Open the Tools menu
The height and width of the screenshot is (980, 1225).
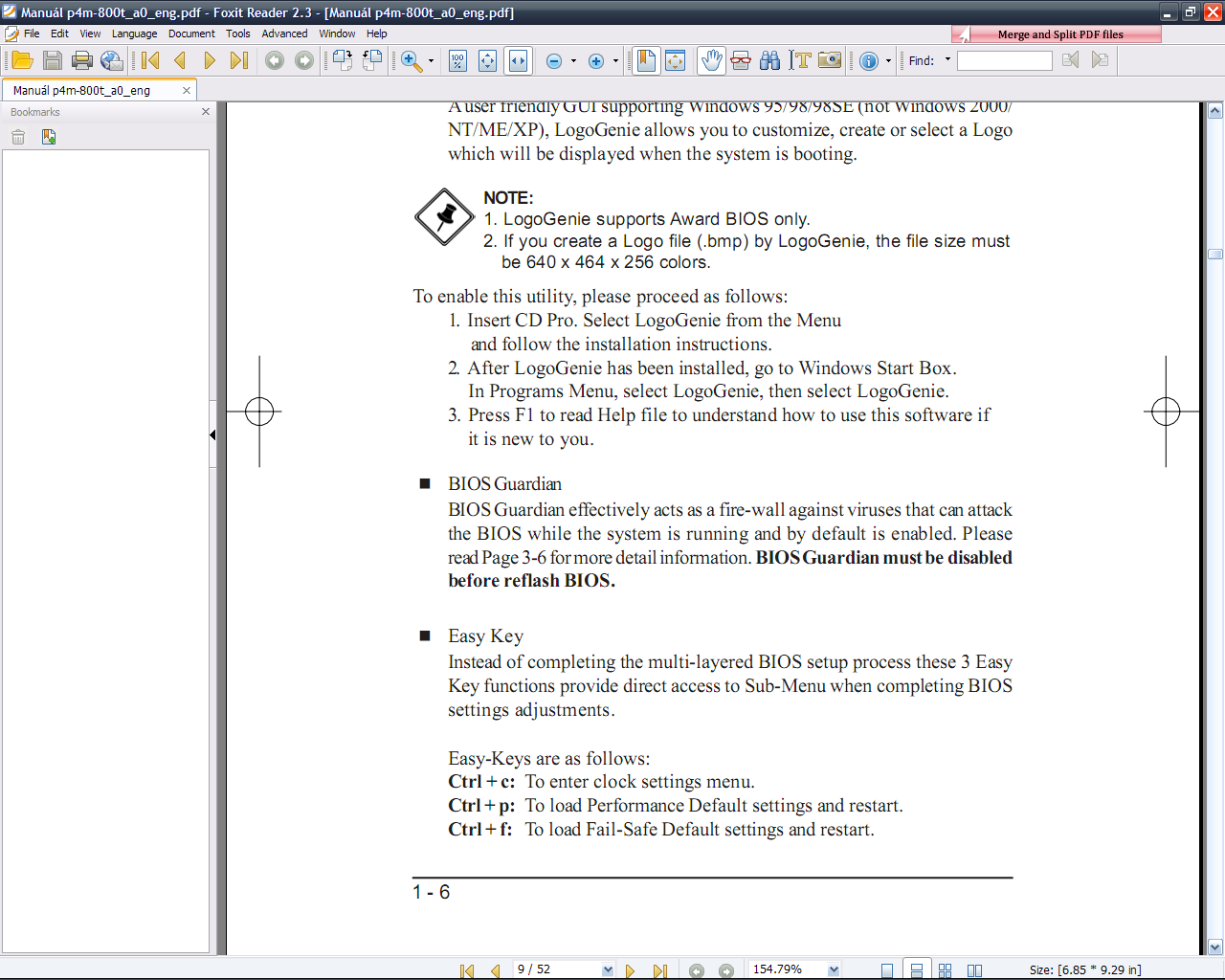(x=237, y=33)
